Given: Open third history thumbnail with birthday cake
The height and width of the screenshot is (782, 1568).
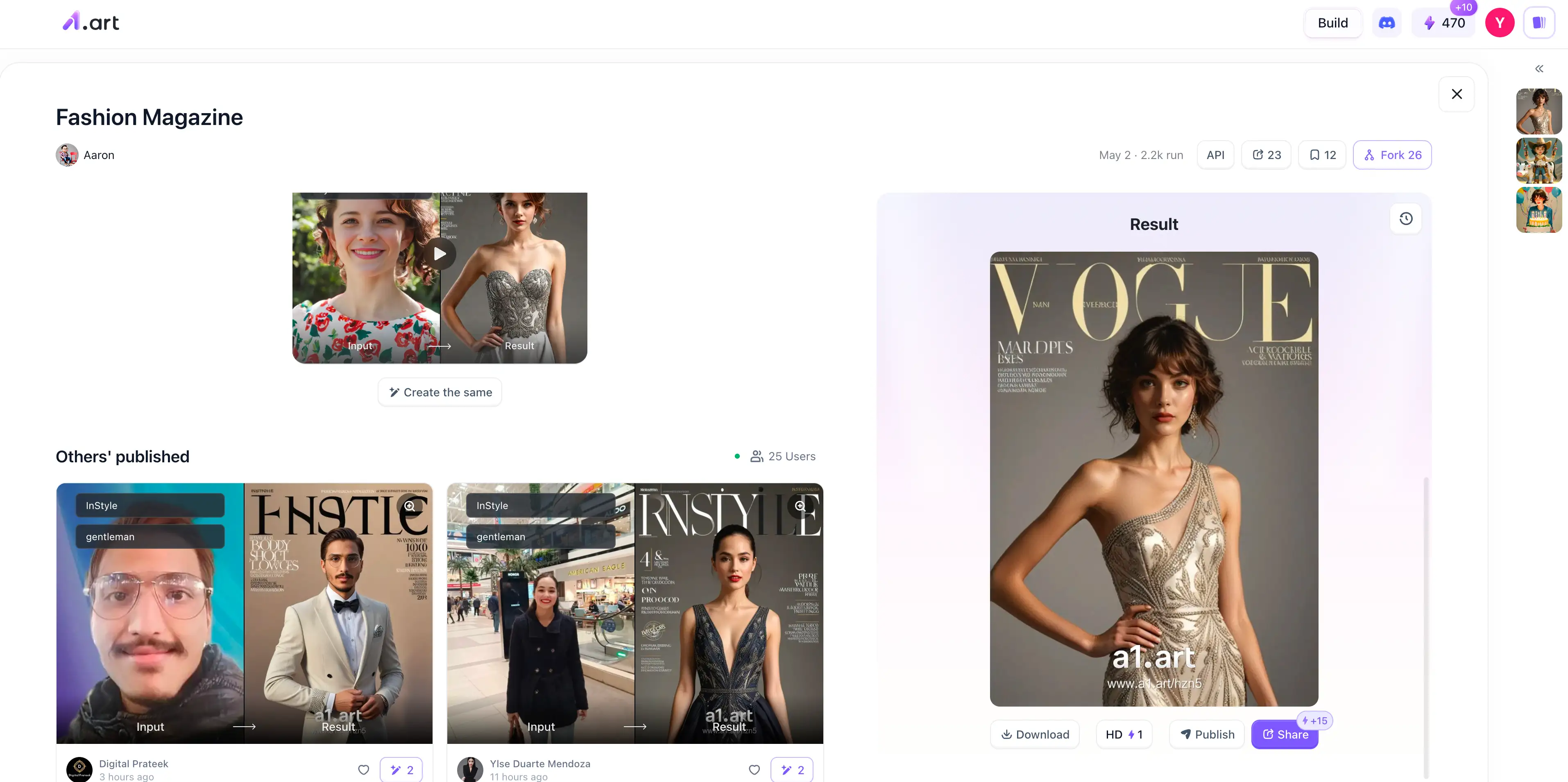Looking at the screenshot, I should point(1539,210).
